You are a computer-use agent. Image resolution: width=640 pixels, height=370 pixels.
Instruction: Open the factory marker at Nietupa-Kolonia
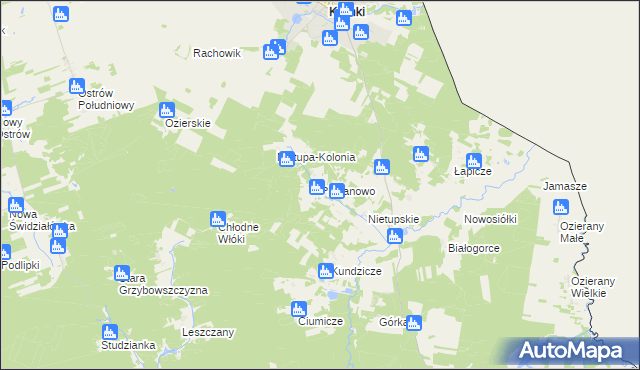click(x=287, y=159)
